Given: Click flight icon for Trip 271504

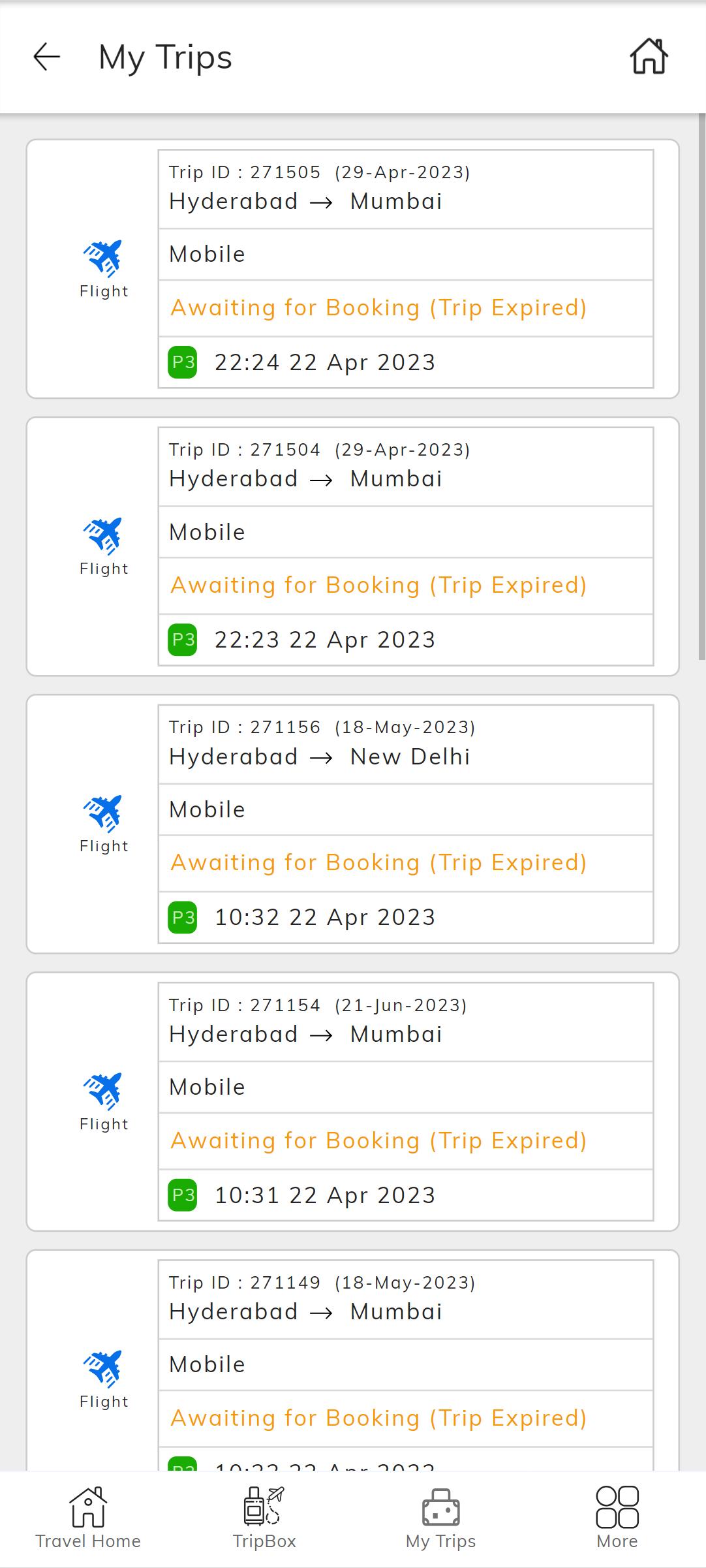Looking at the screenshot, I should pyautogui.click(x=103, y=536).
